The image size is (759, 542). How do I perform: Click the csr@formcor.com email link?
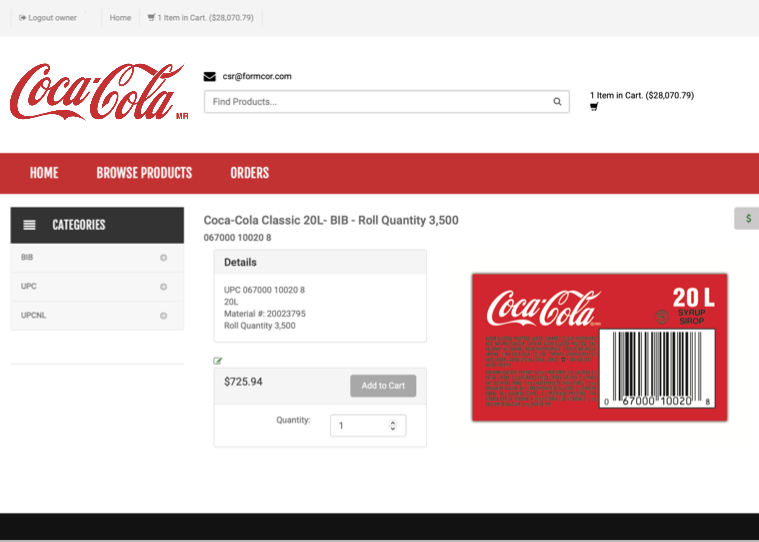click(x=257, y=76)
